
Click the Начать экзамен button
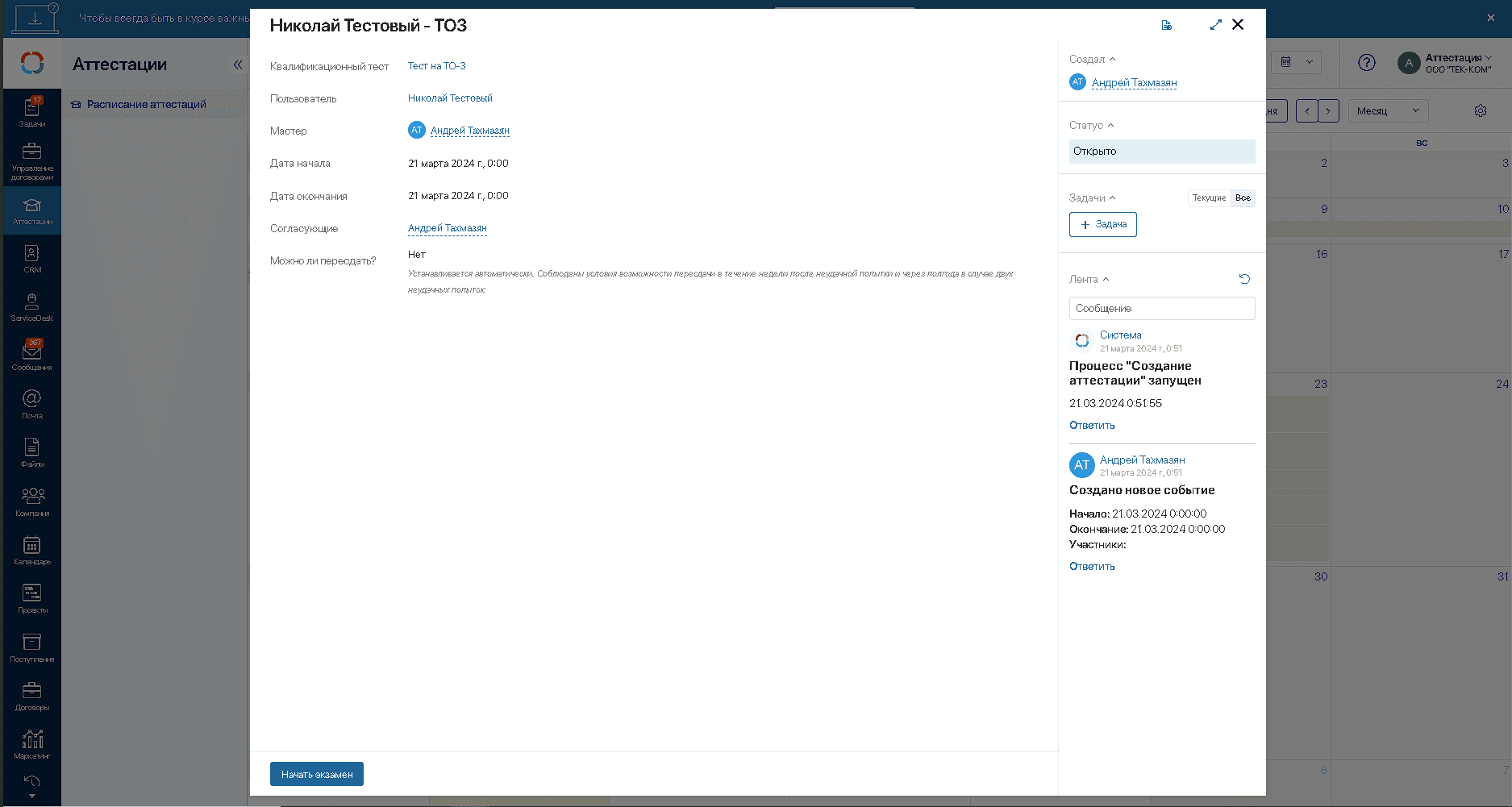316,774
